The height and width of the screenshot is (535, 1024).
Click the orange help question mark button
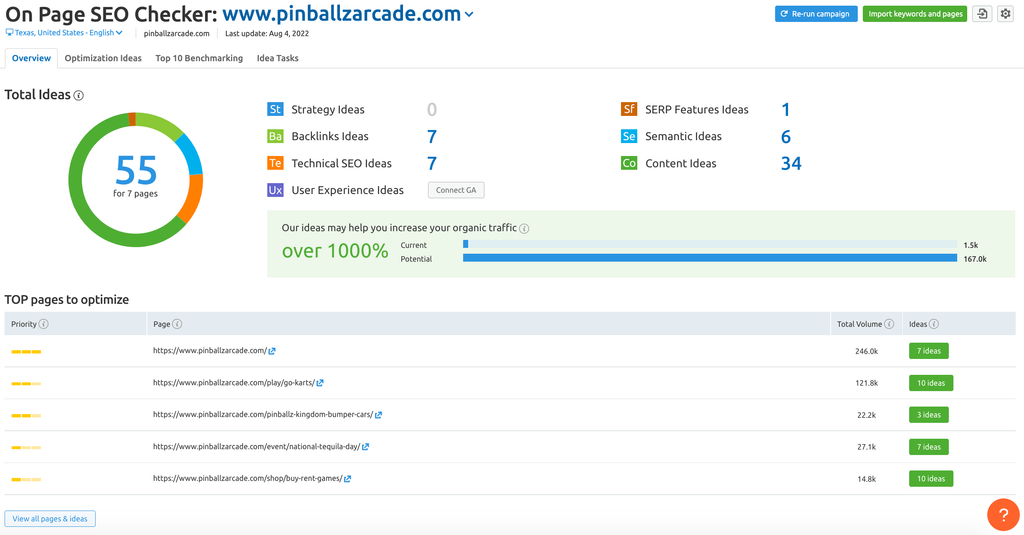click(x=1003, y=515)
